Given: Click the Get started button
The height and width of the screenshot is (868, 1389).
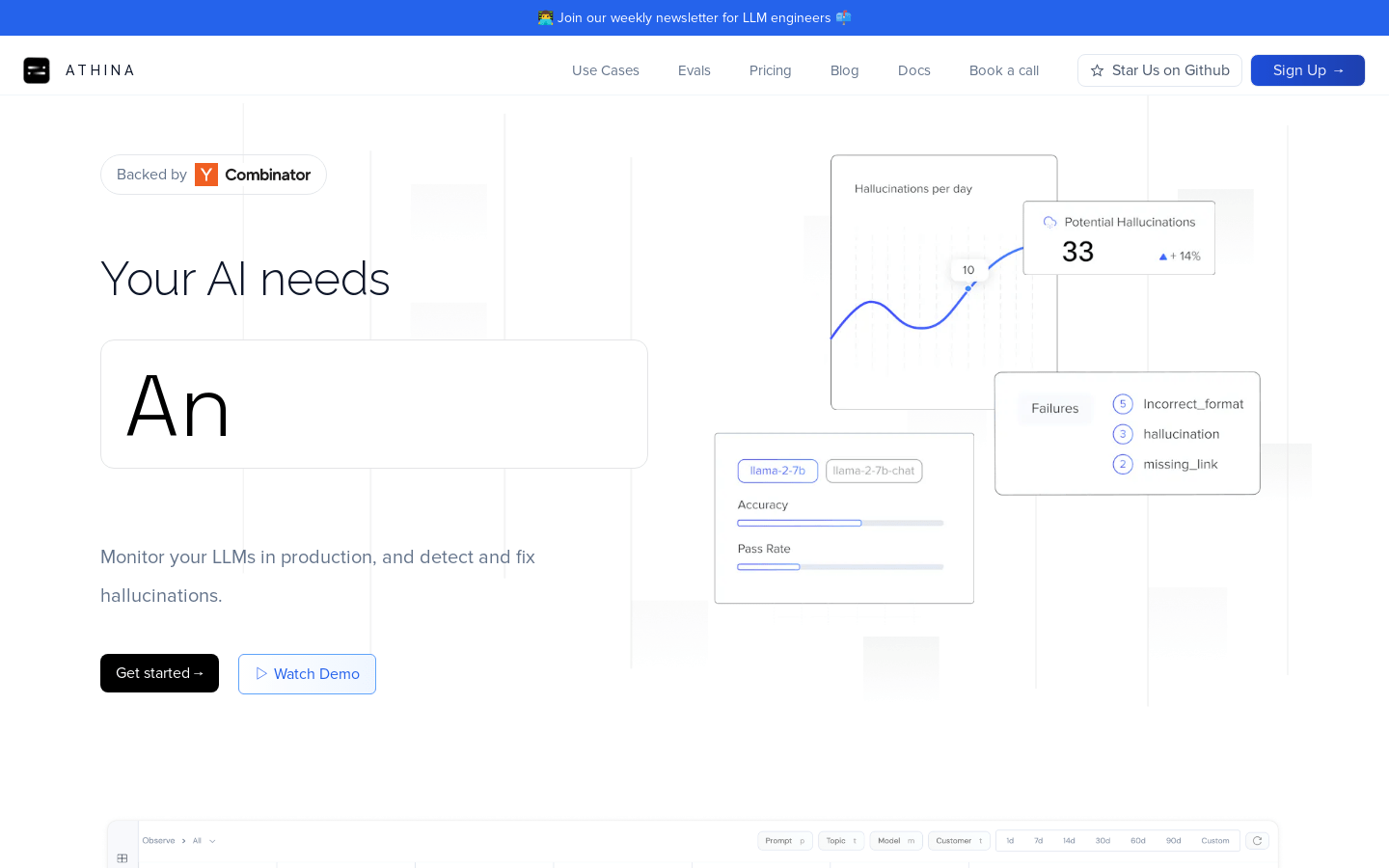Looking at the screenshot, I should pyautogui.click(x=159, y=673).
